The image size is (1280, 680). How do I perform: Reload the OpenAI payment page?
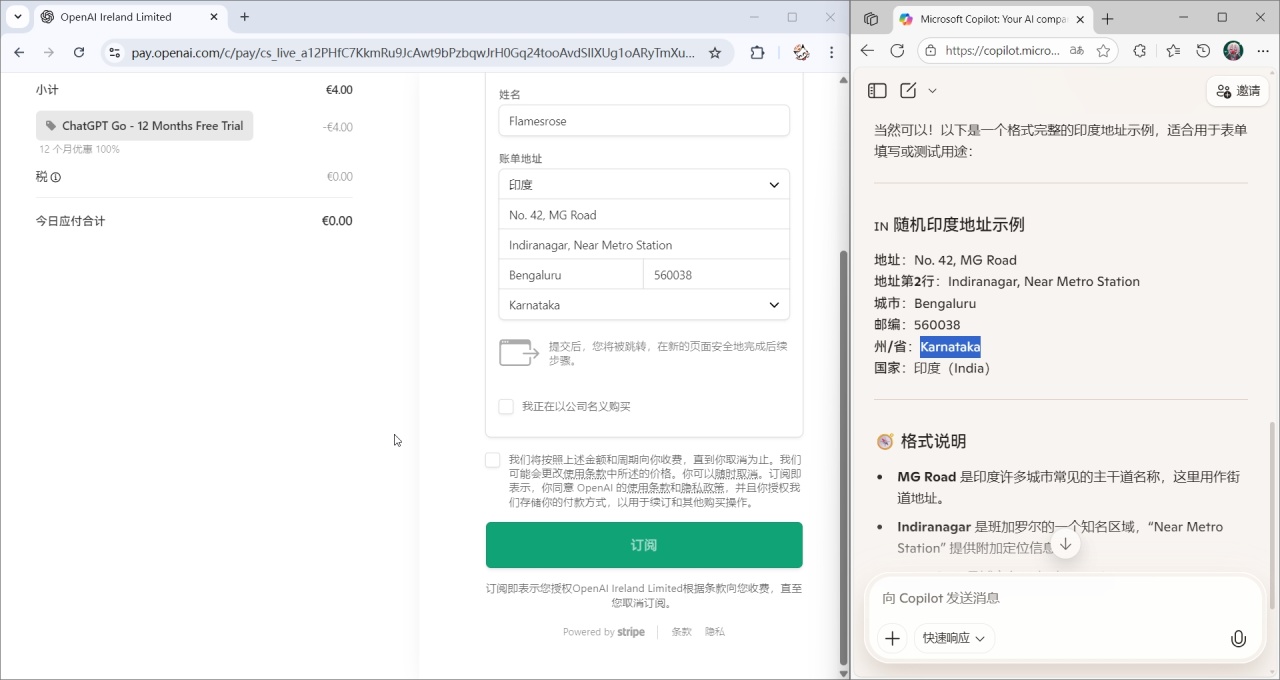79,53
